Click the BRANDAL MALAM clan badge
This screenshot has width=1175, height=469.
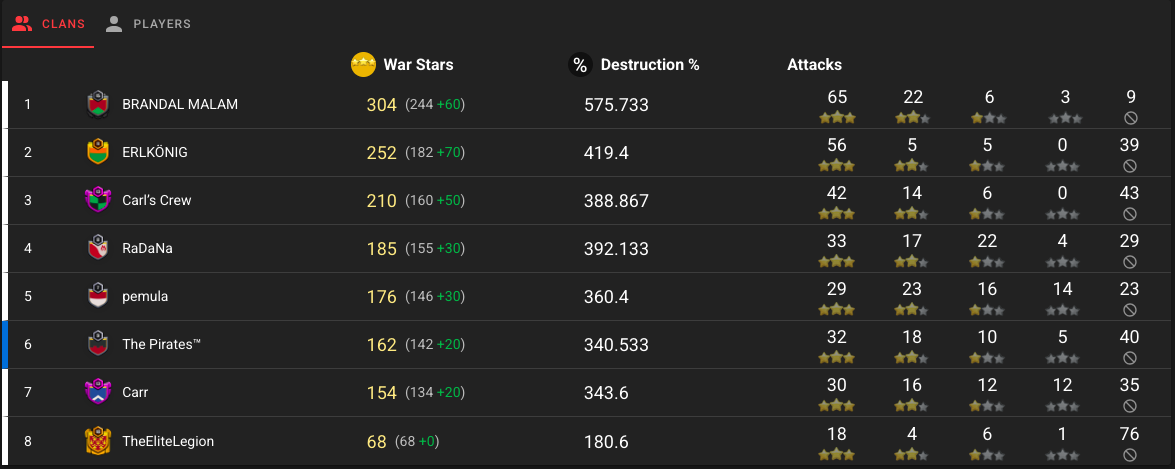97,105
